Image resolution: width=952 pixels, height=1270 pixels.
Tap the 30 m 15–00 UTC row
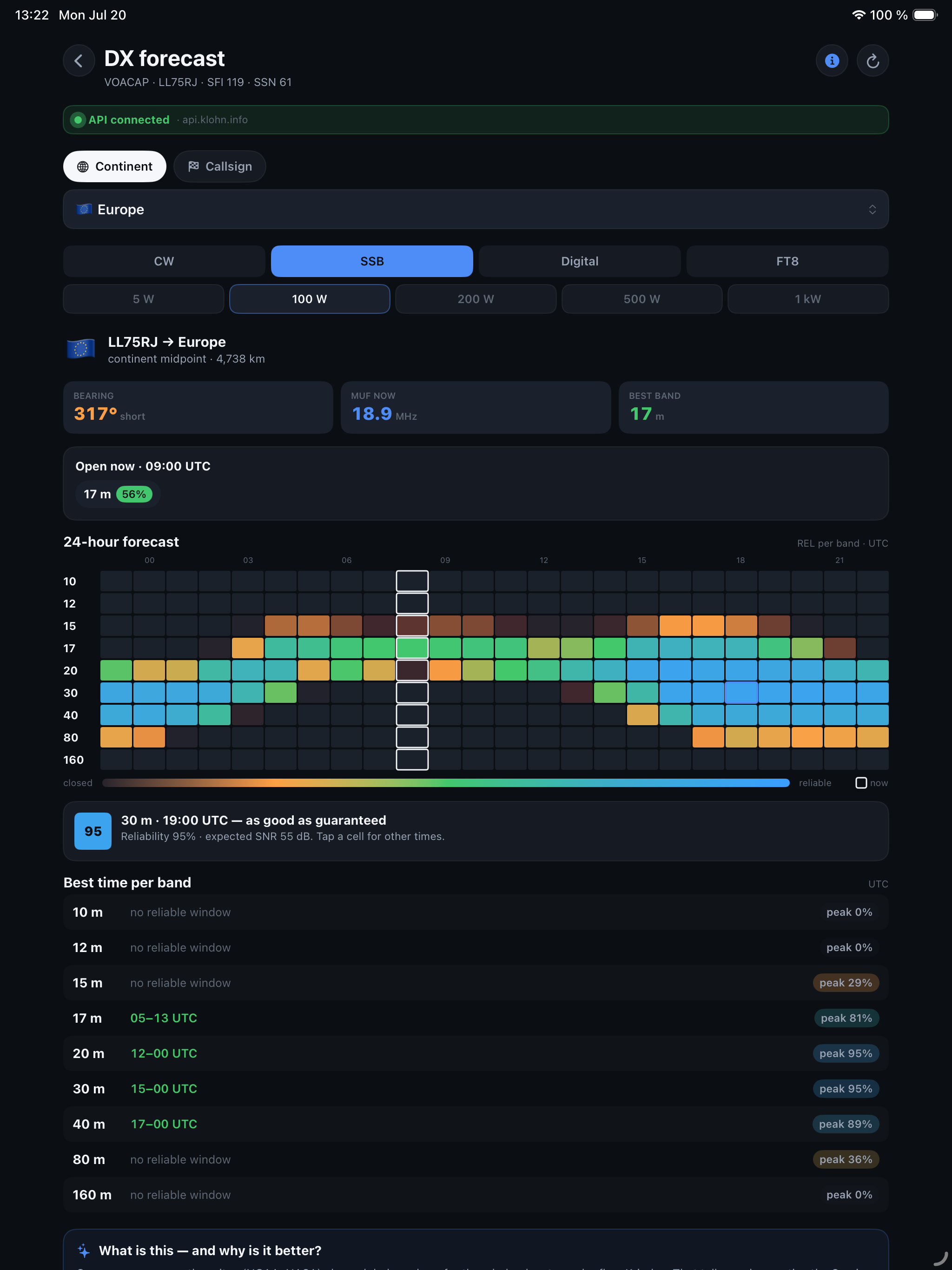[476, 1089]
